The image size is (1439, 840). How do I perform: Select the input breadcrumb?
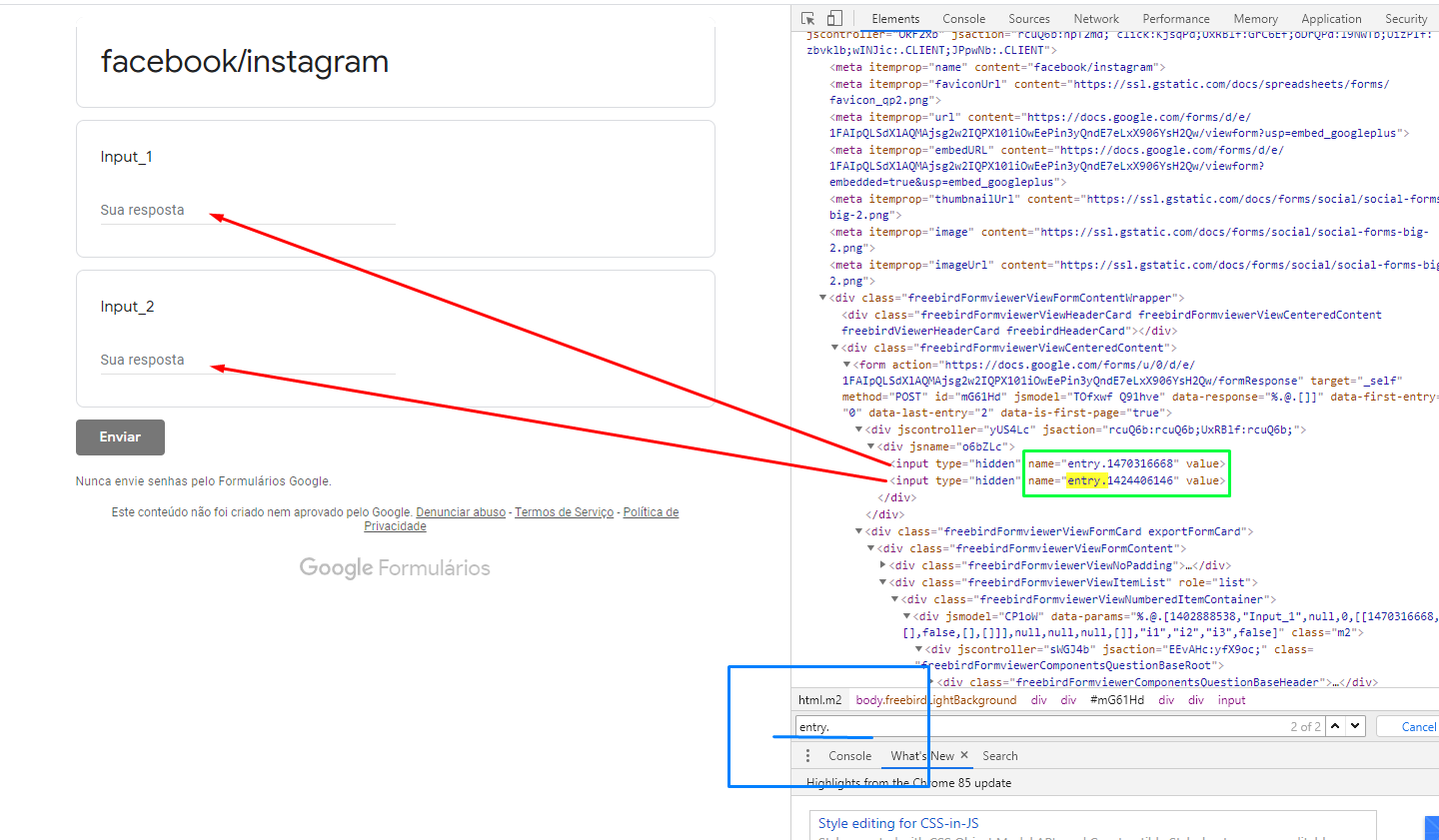point(1231,700)
